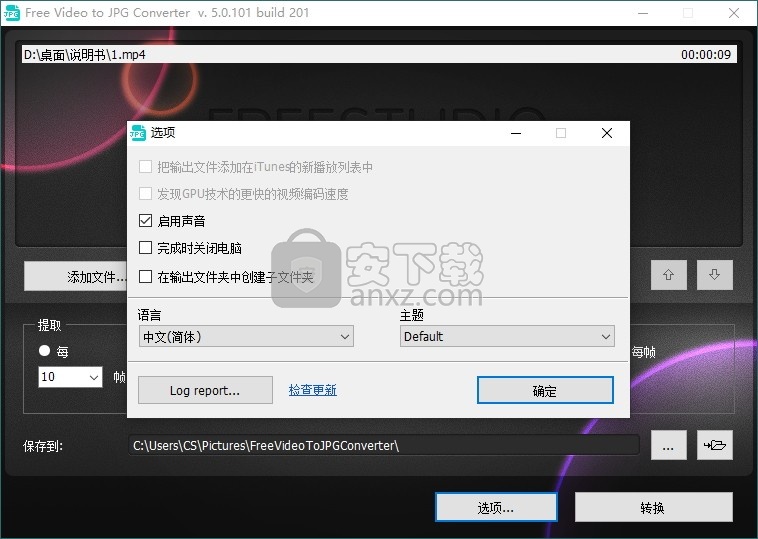Move file down with the down arrow button

point(714,275)
